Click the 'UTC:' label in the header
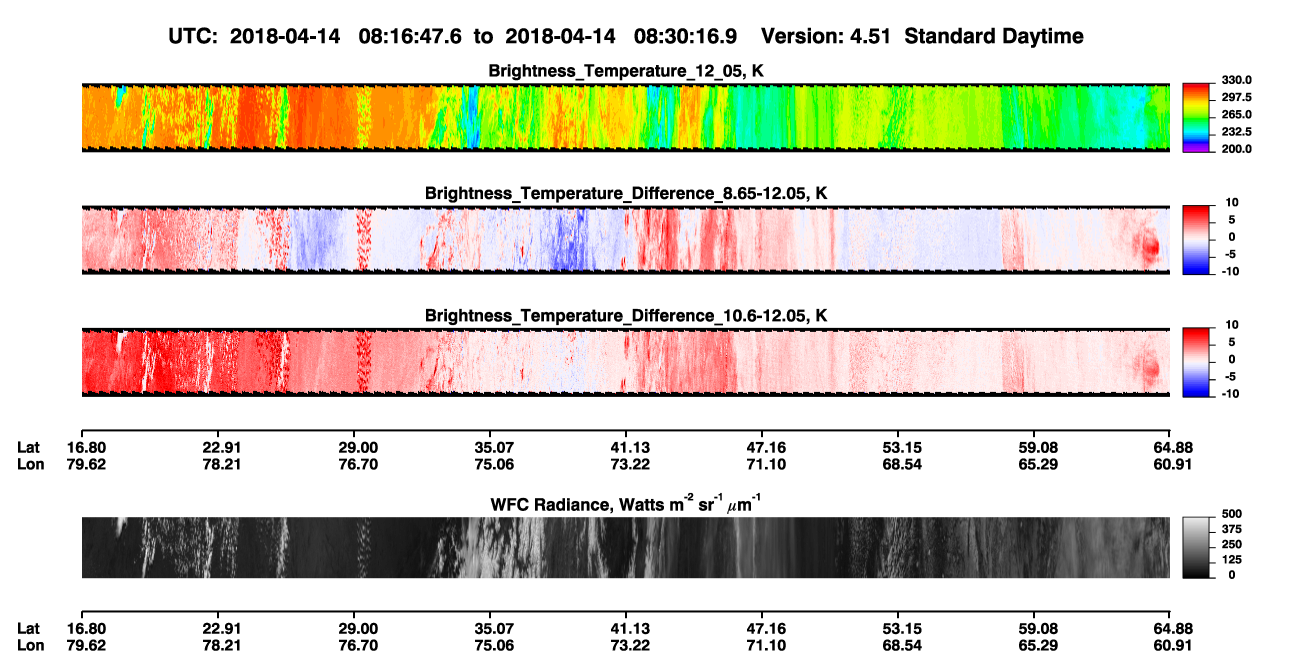The image size is (1300, 667). click(x=194, y=37)
